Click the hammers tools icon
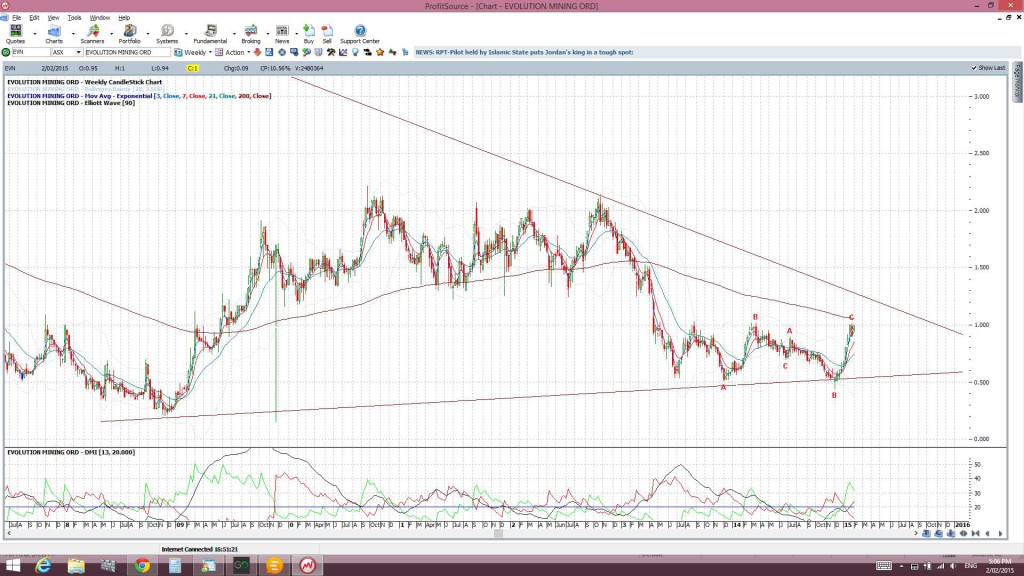This screenshot has width=1024, height=576. (331, 52)
